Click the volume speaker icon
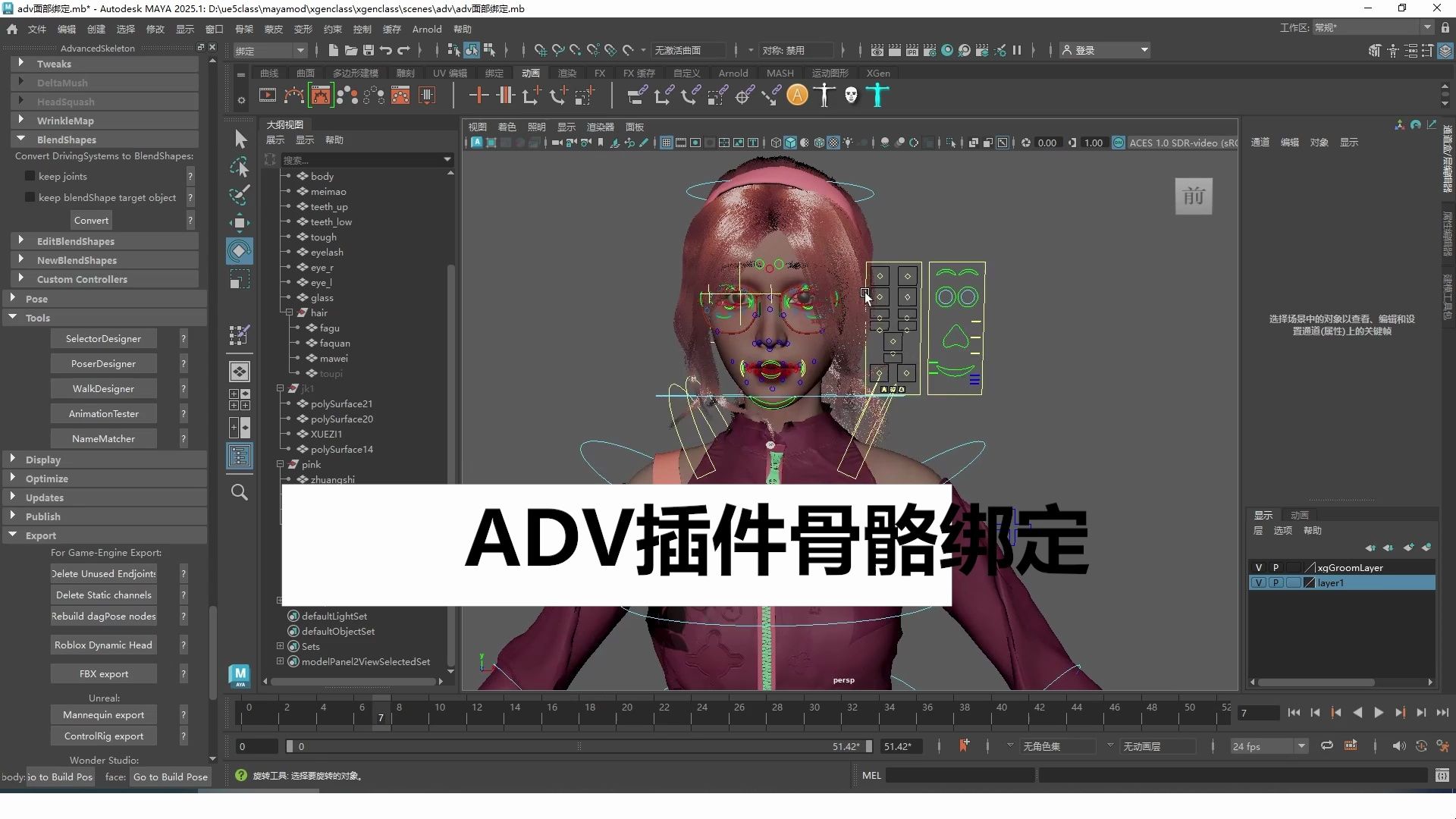The width and height of the screenshot is (1456, 819). [1399, 746]
